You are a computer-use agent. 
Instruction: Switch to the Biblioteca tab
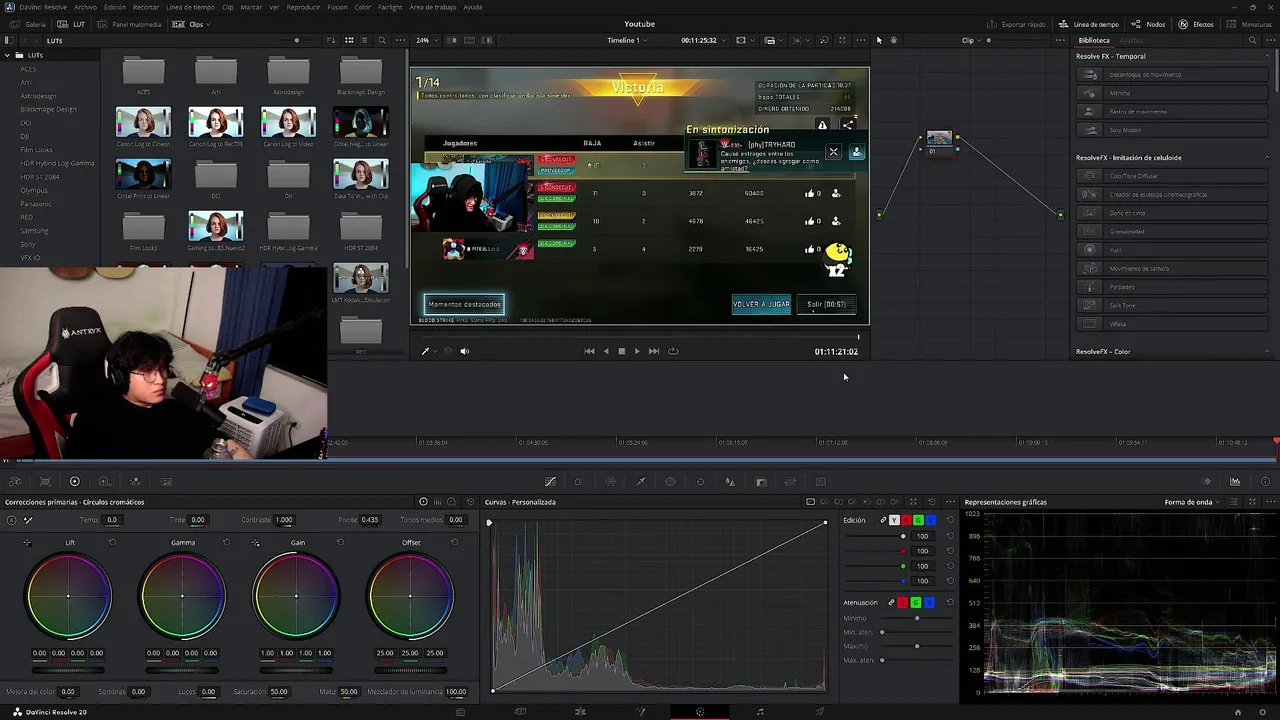pyautogui.click(x=1093, y=40)
